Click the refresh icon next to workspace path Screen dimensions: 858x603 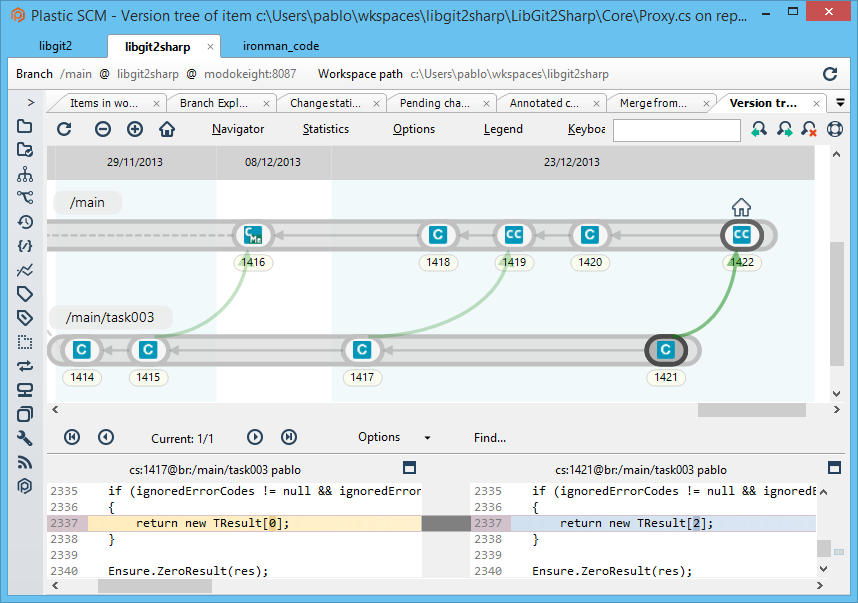pos(830,74)
